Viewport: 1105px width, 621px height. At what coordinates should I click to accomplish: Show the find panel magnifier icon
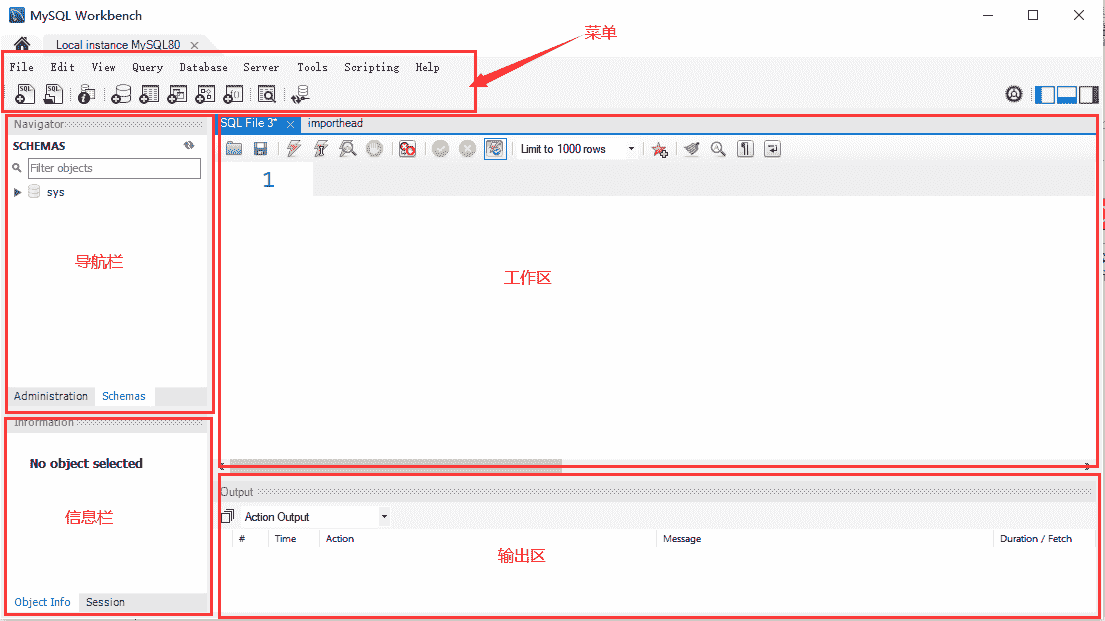pyautogui.click(x=718, y=149)
